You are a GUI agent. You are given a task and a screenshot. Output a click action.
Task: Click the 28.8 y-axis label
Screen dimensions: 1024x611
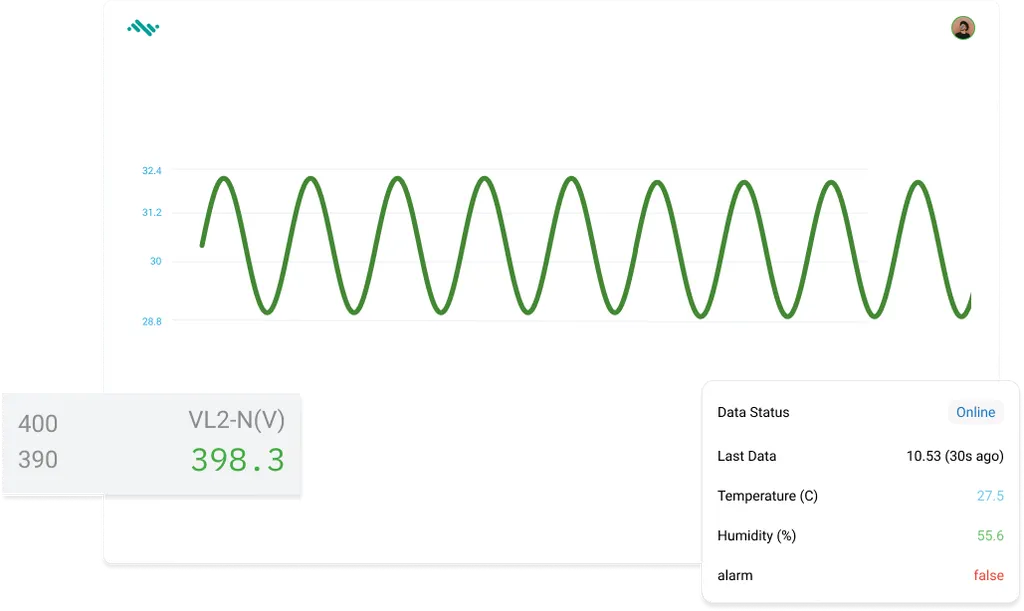[x=151, y=321]
